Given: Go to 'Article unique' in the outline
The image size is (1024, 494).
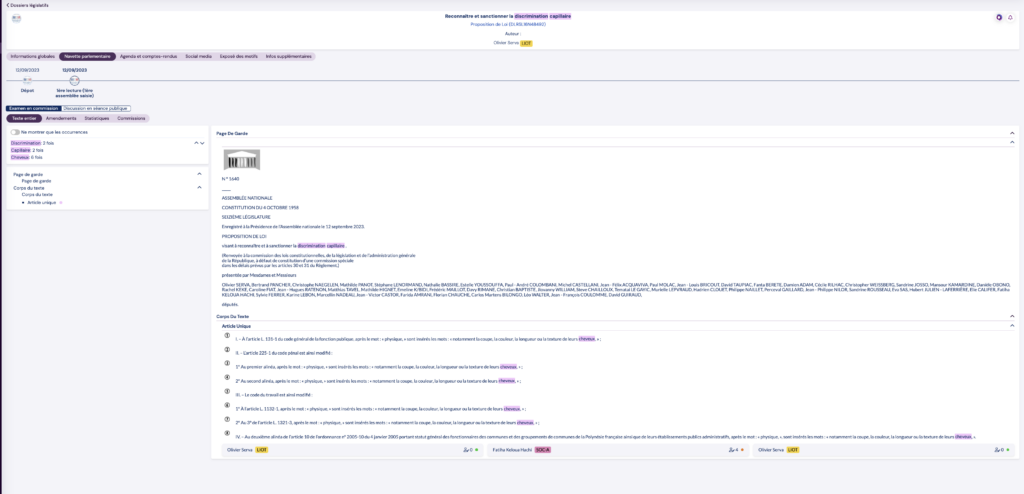Looking at the screenshot, I should pos(42,202).
